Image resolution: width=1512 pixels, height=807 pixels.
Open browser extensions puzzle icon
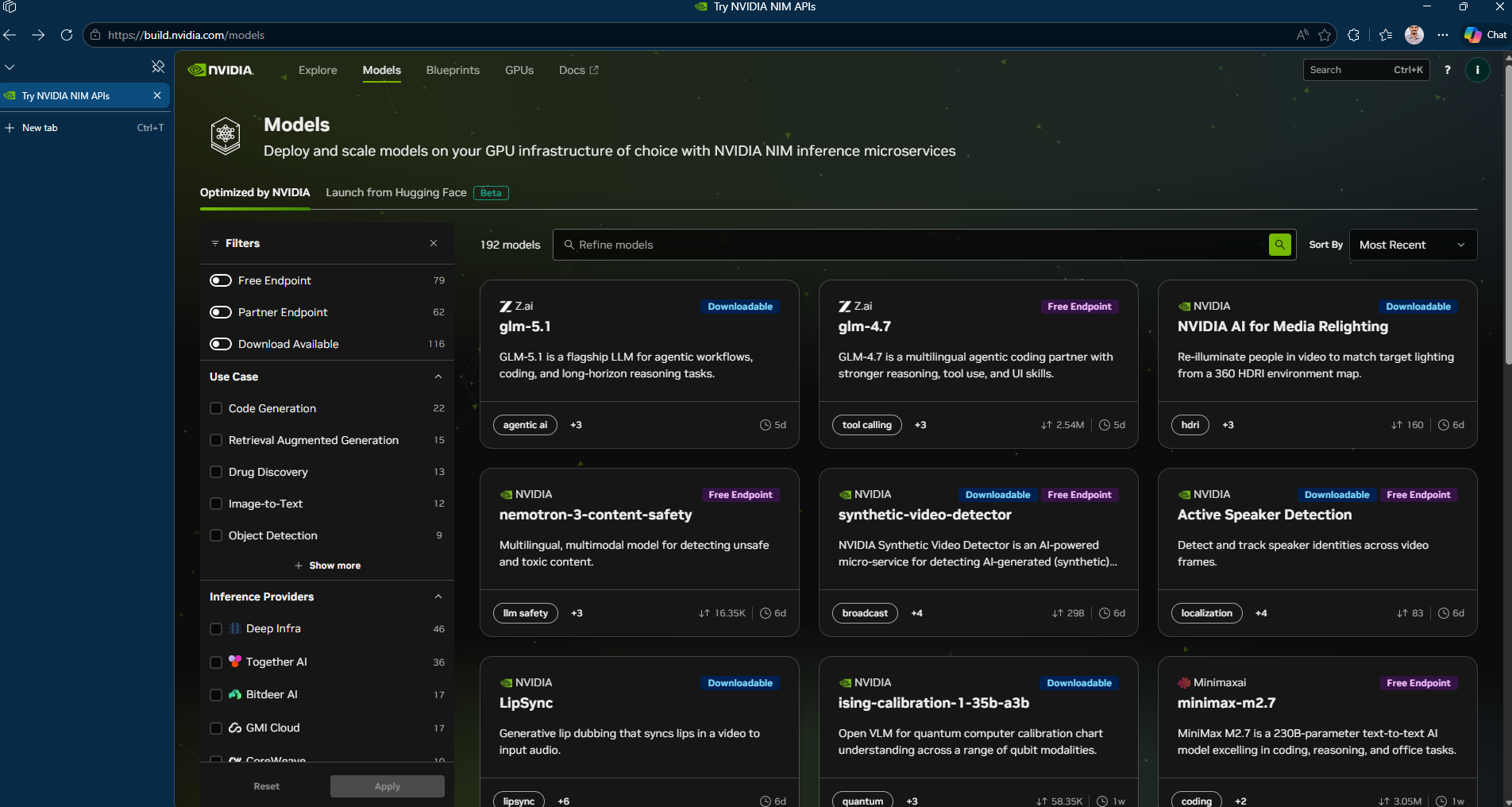pyautogui.click(x=1354, y=35)
